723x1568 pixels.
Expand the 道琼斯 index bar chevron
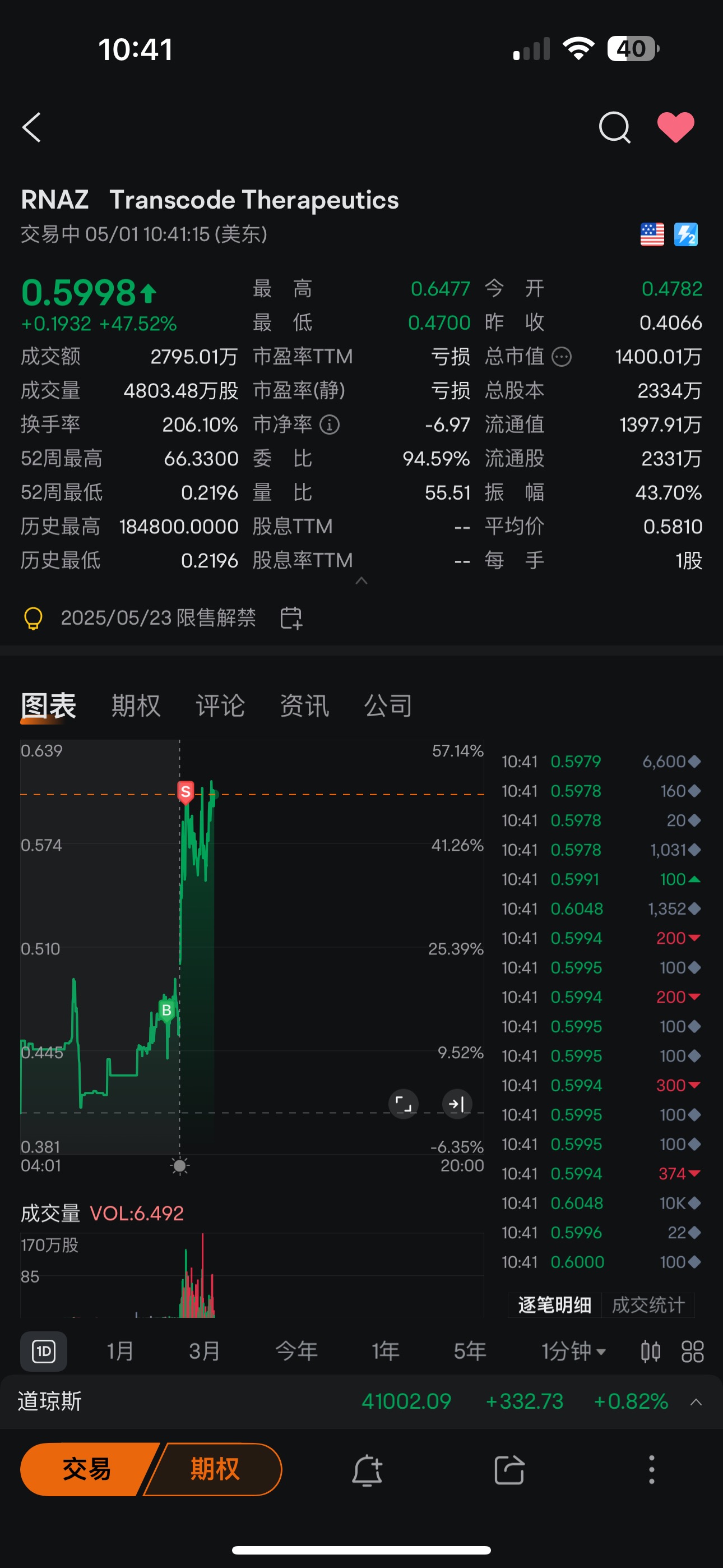[696, 1402]
